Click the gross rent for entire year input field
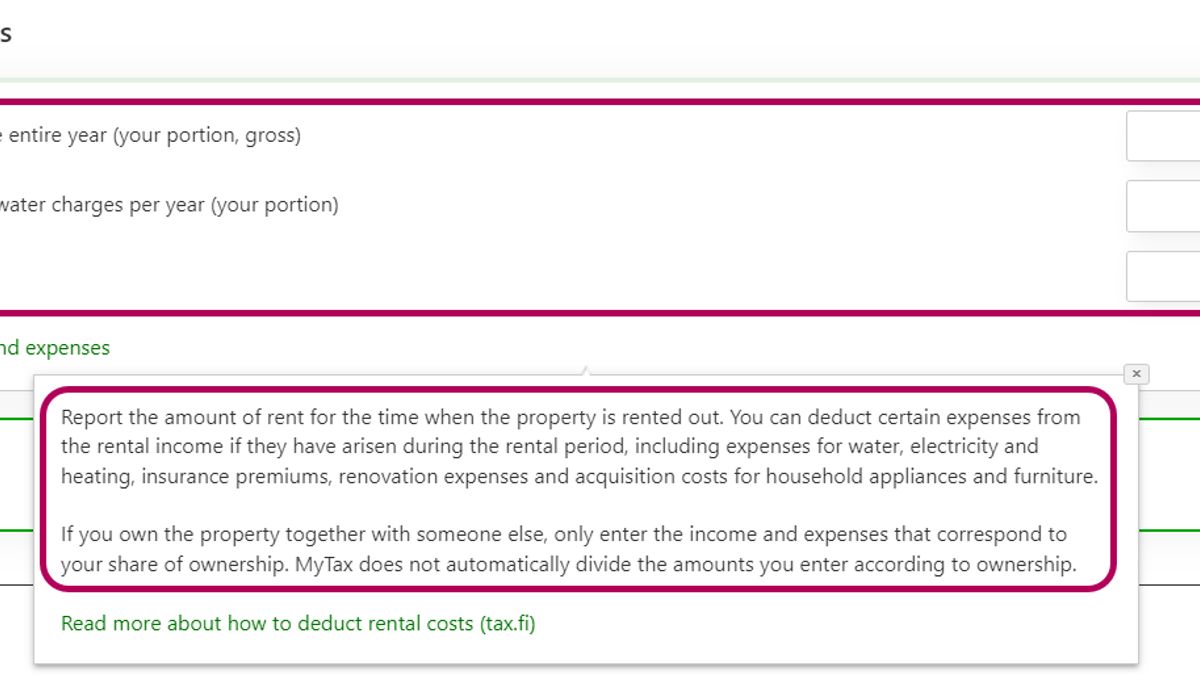 pyautogui.click(x=1163, y=136)
